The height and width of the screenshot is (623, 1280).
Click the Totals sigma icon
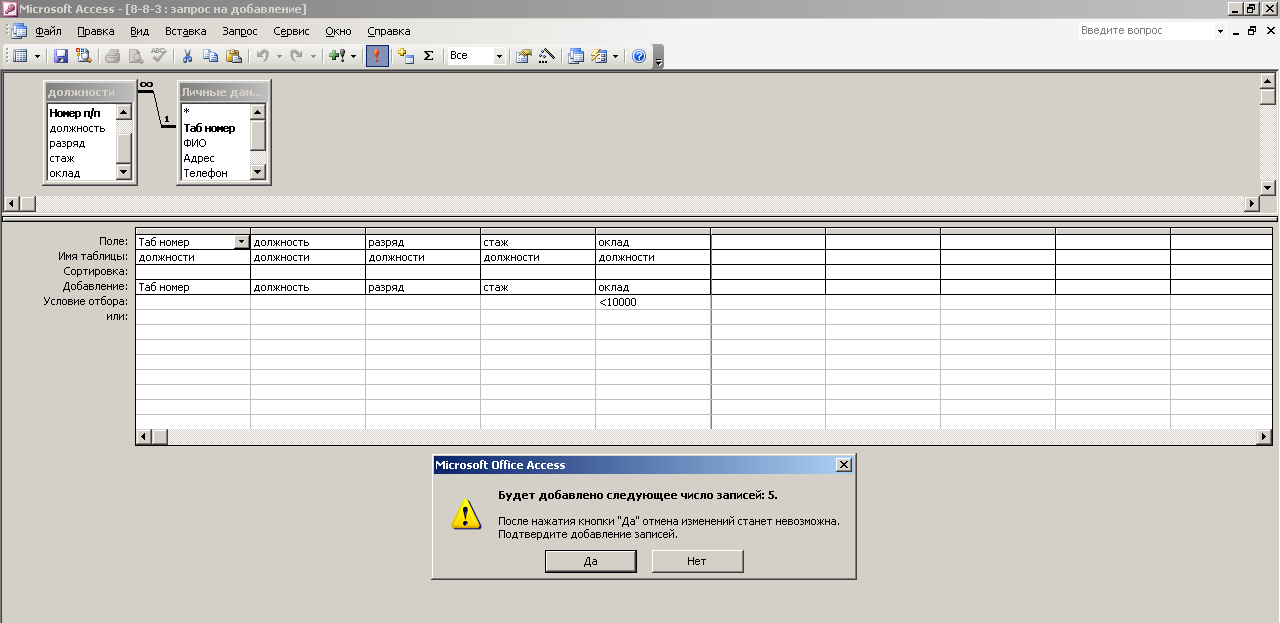pos(429,56)
